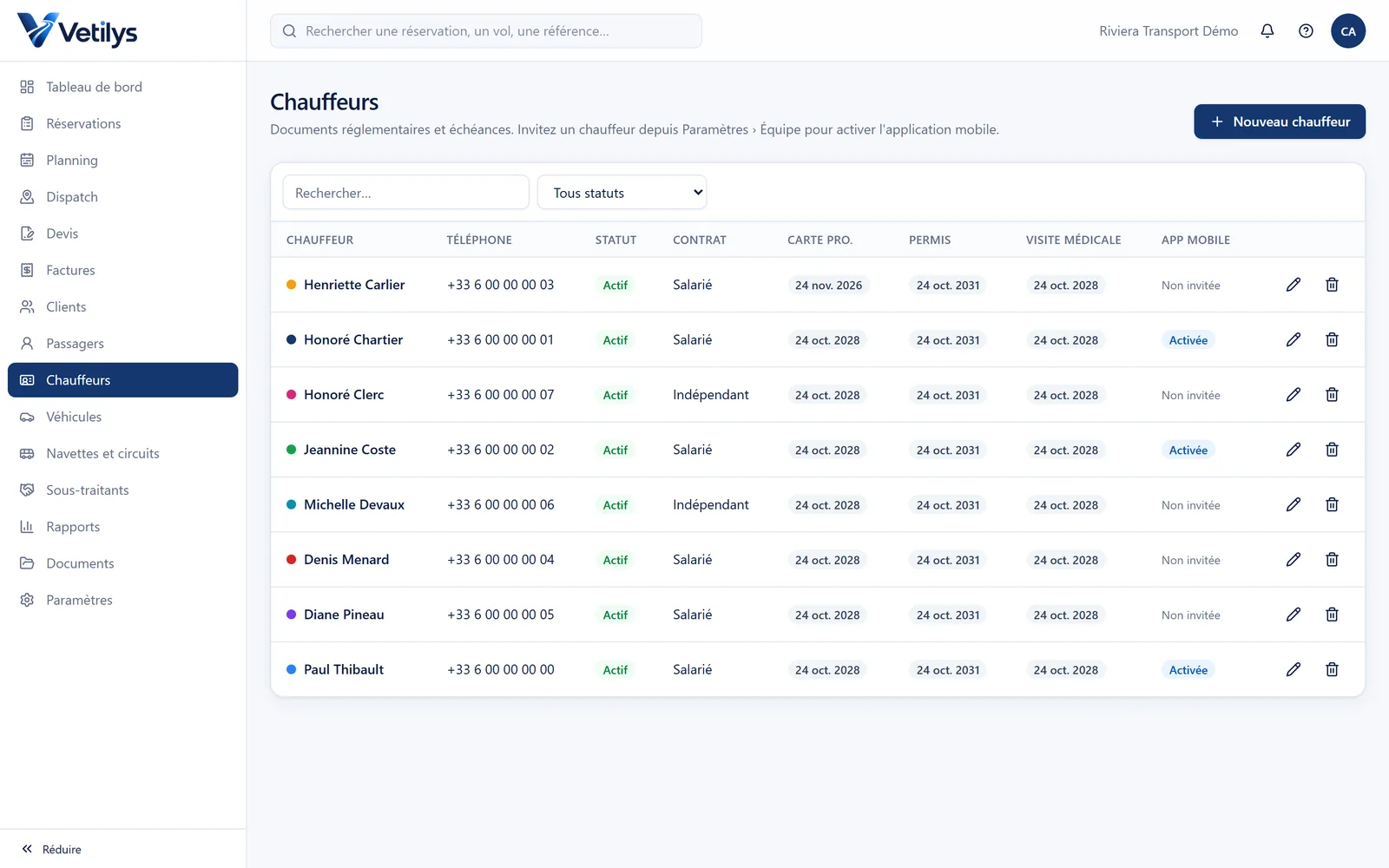This screenshot has height=868, width=1389.
Task: Click the Vetilys logo
Action: pos(77,31)
